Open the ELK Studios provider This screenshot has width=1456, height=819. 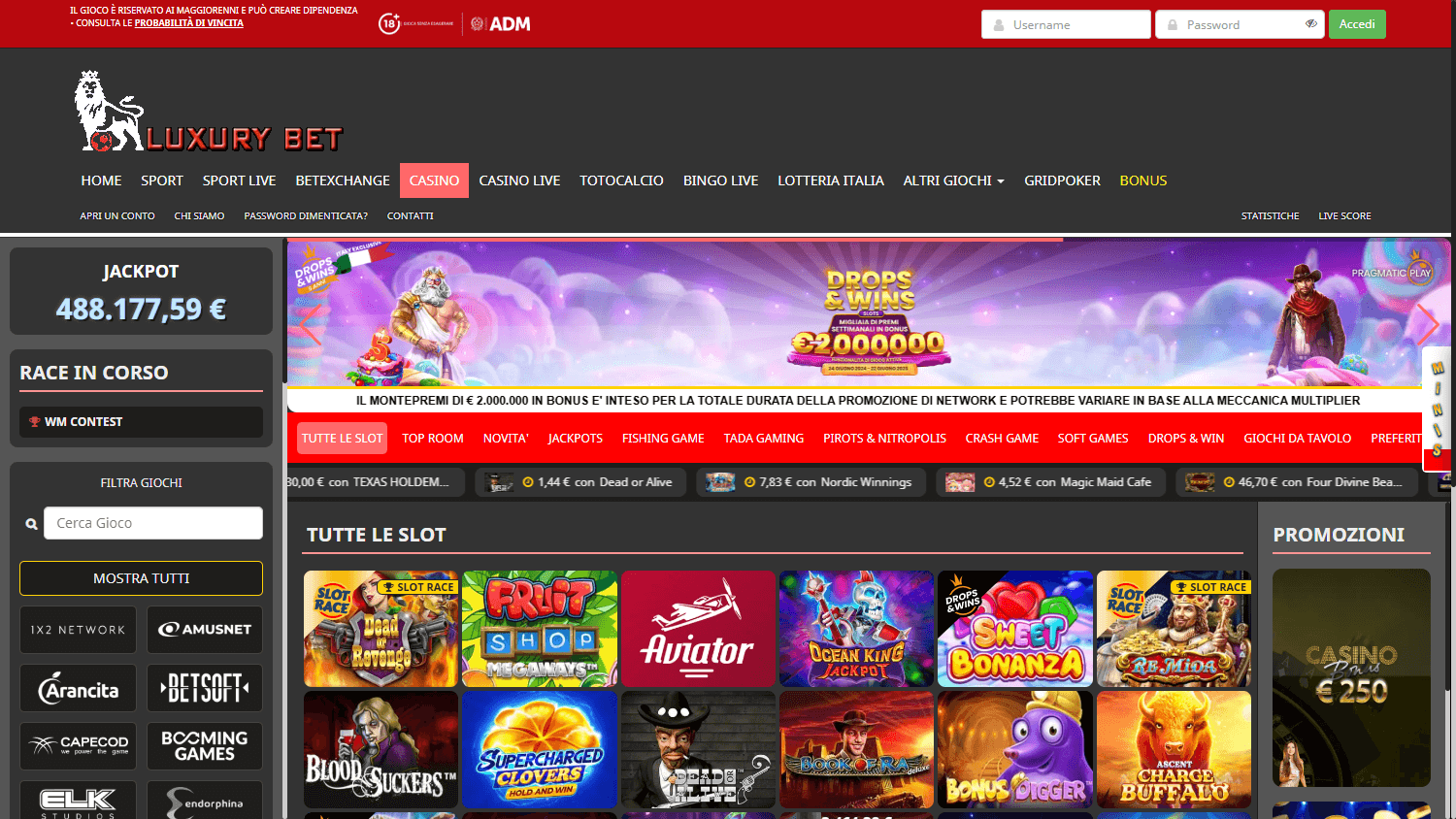78,801
